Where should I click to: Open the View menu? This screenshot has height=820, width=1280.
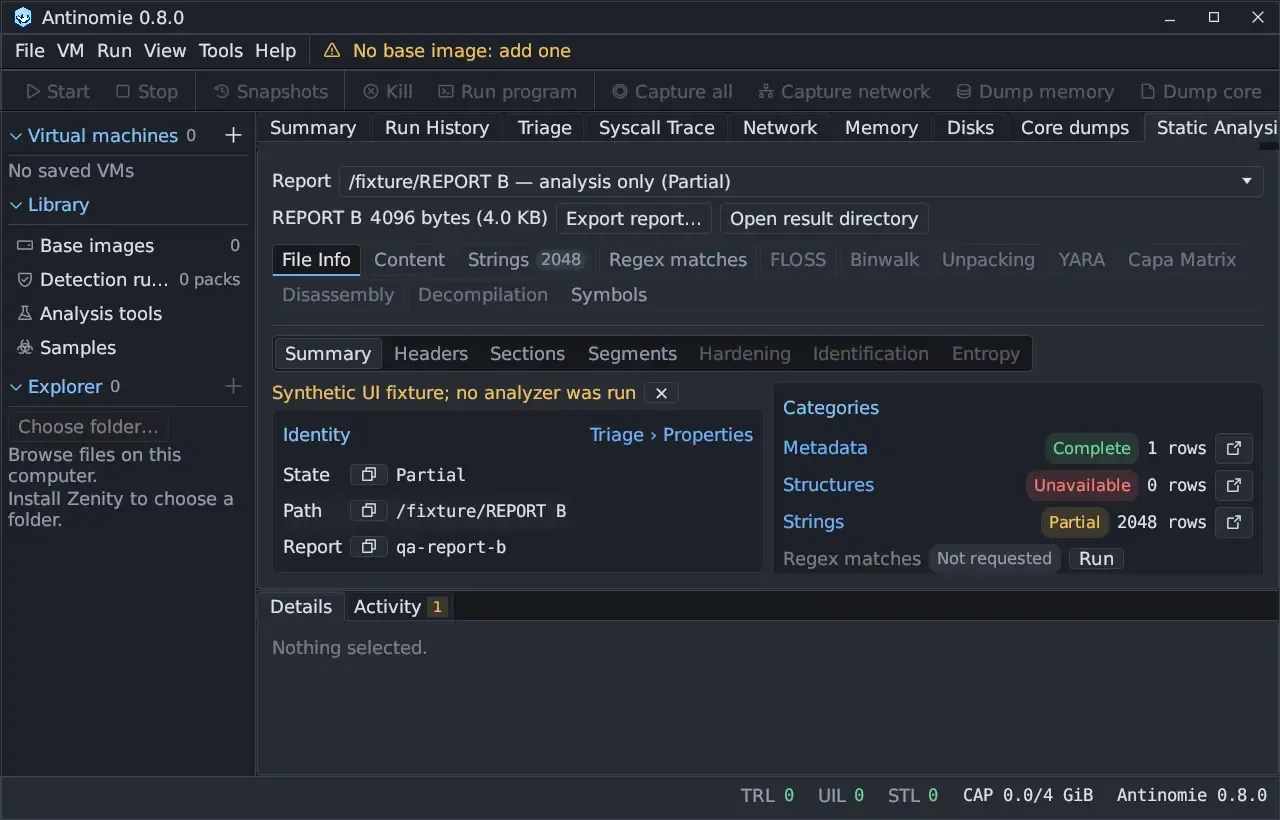(x=165, y=51)
